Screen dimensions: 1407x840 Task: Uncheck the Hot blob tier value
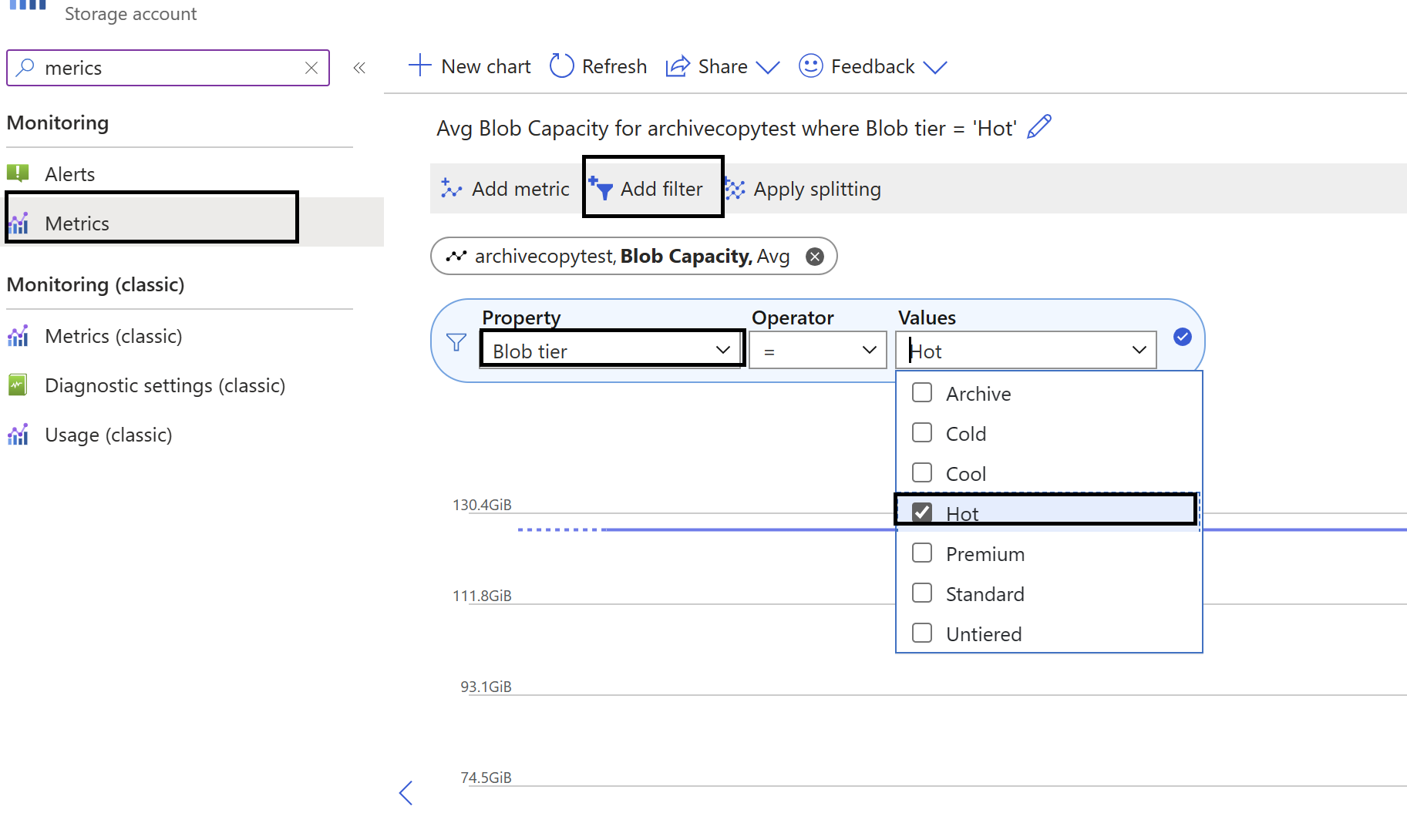click(921, 512)
